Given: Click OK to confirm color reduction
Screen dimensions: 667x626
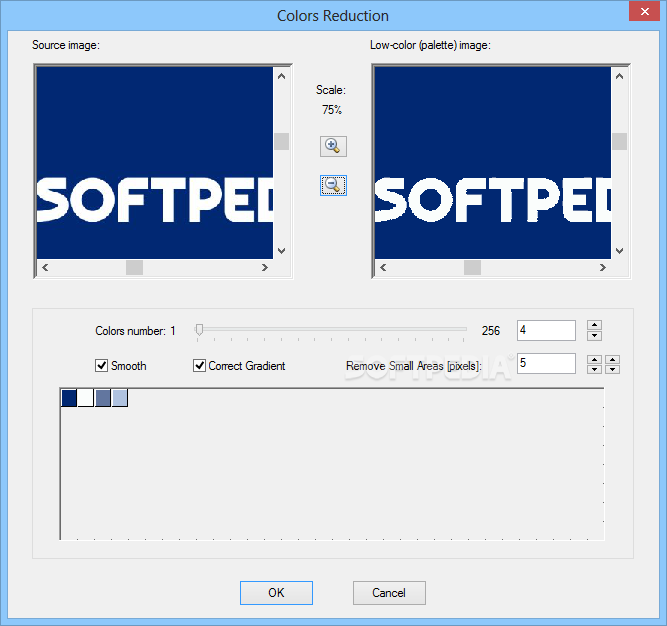Looking at the screenshot, I should tap(276, 593).
